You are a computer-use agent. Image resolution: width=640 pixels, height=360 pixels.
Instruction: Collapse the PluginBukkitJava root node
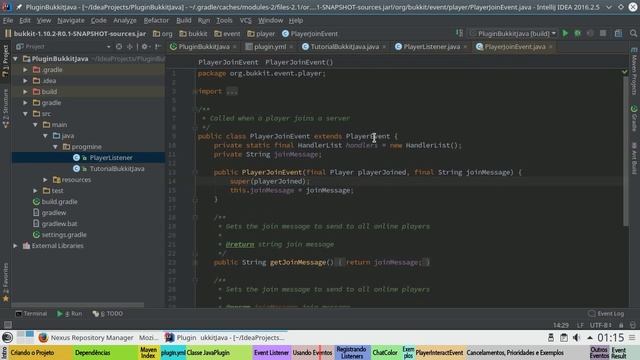click(16, 59)
